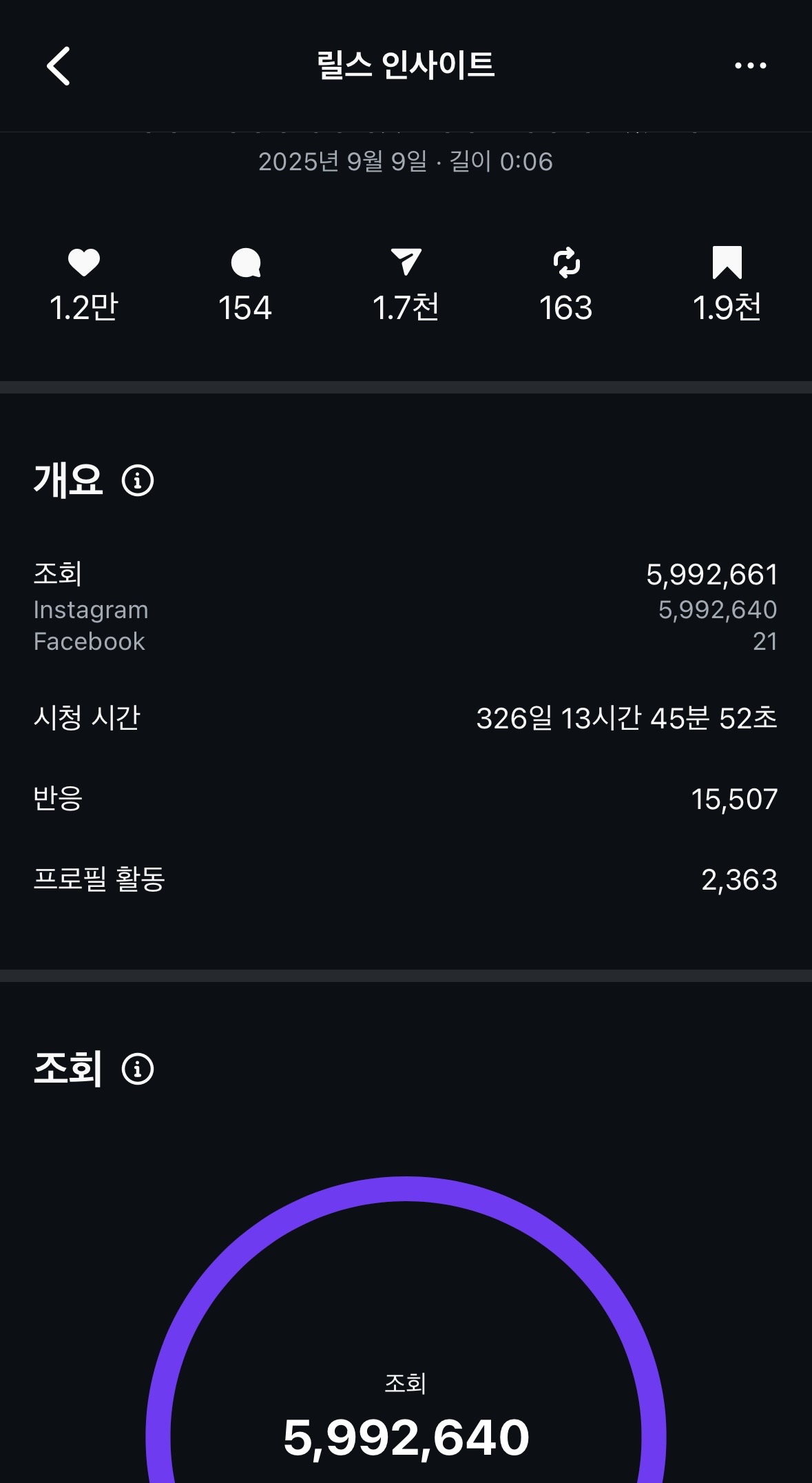Tap the 릴스 인사이트 page title
The width and height of the screenshot is (812, 1483).
point(406,66)
